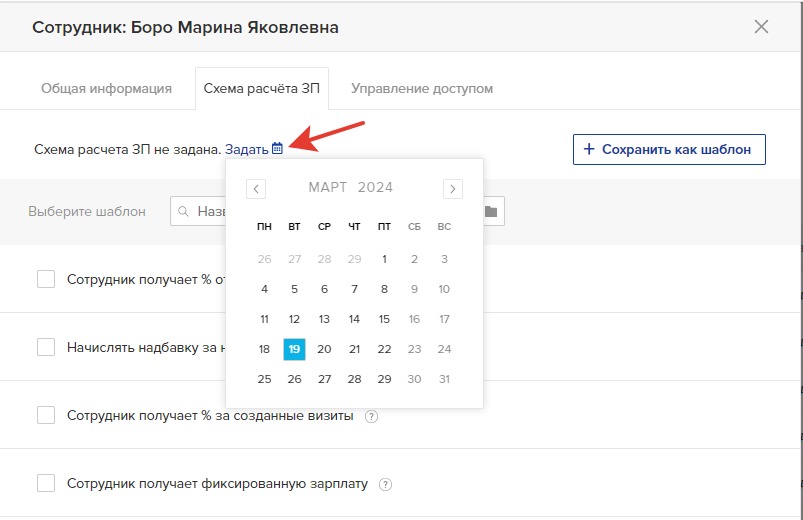Click the search magnifier in template field

point(183,211)
